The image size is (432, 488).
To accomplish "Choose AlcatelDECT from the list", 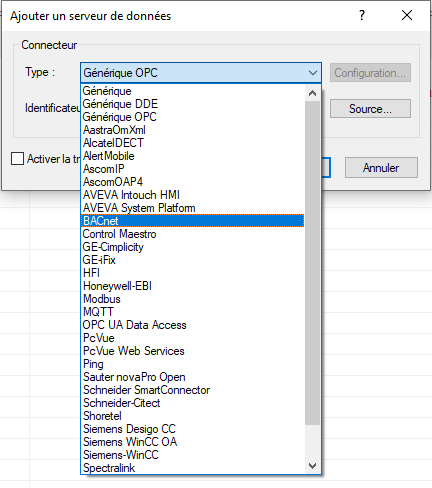I will pyautogui.click(x=193, y=143).
